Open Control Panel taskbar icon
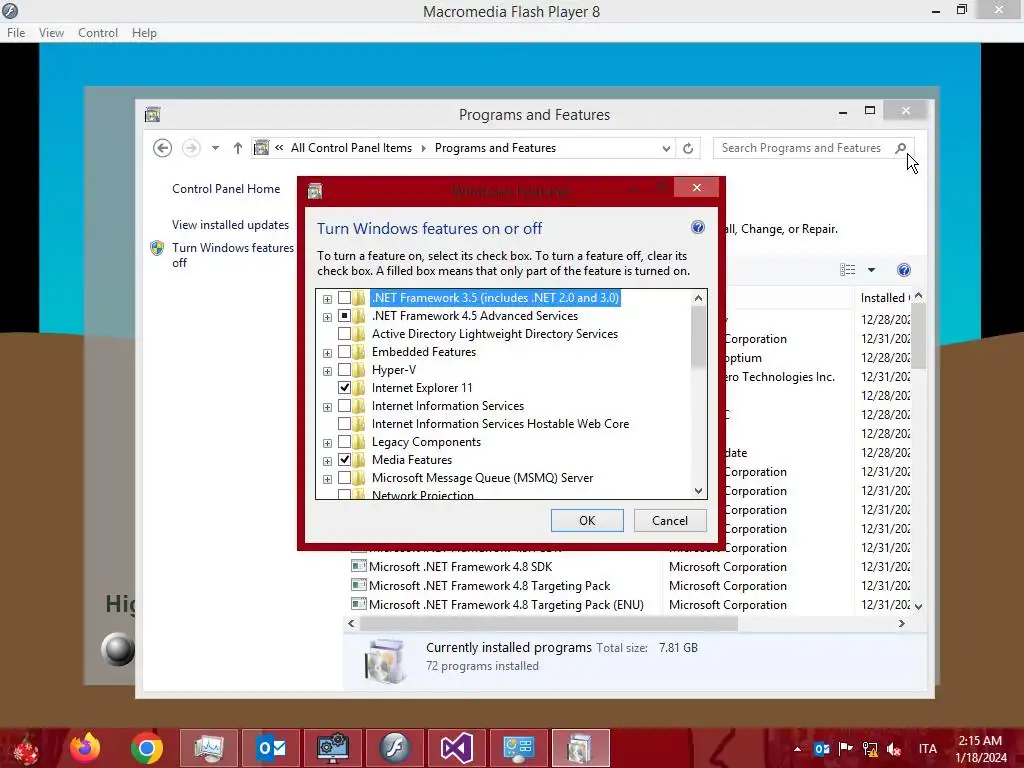Image resolution: width=1024 pixels, height=768 pixels. (519, 748)
